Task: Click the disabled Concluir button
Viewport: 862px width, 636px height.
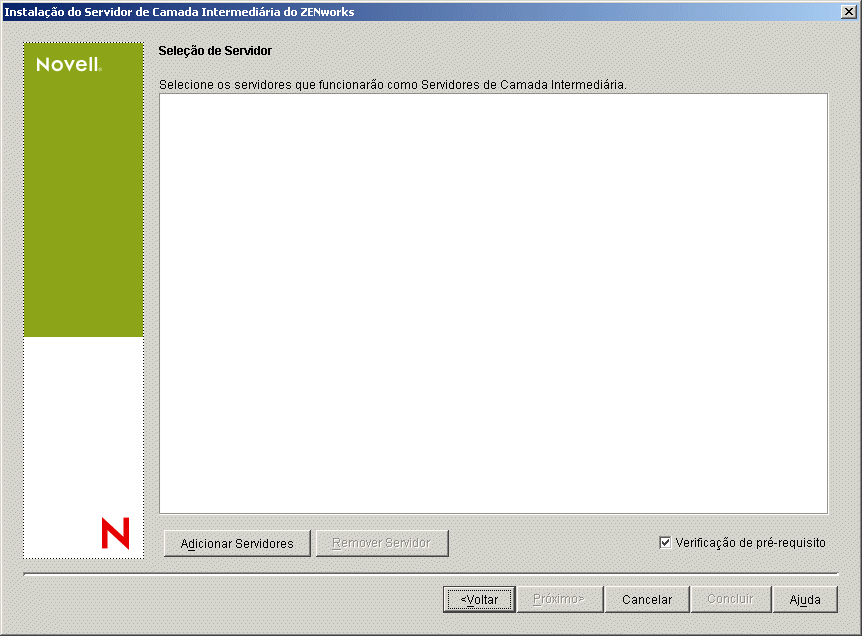Action: [x=731, y=599]
